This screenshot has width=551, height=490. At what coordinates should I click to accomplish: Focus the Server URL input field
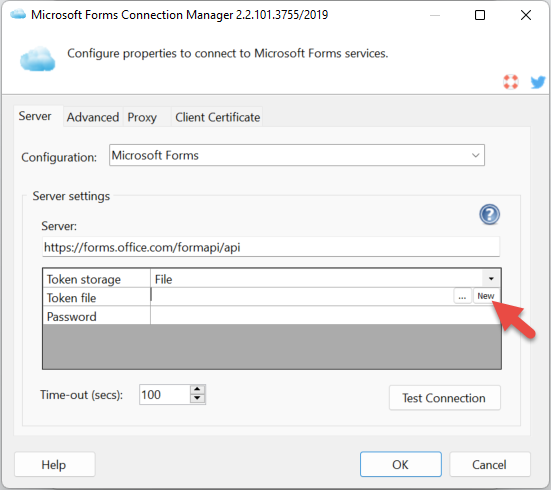click(271, 247)
